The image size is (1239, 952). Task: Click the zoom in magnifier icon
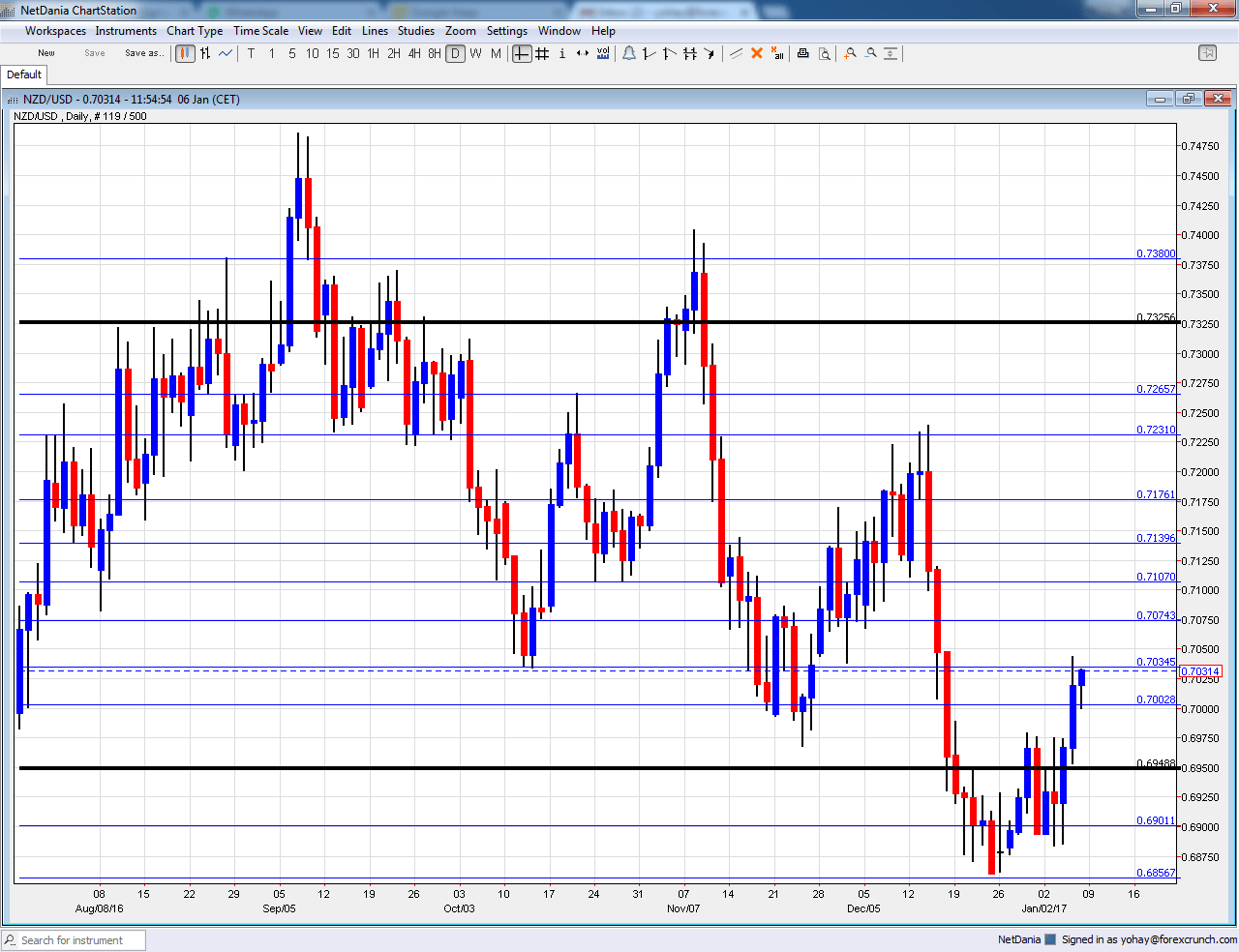[x=850, y=54]
